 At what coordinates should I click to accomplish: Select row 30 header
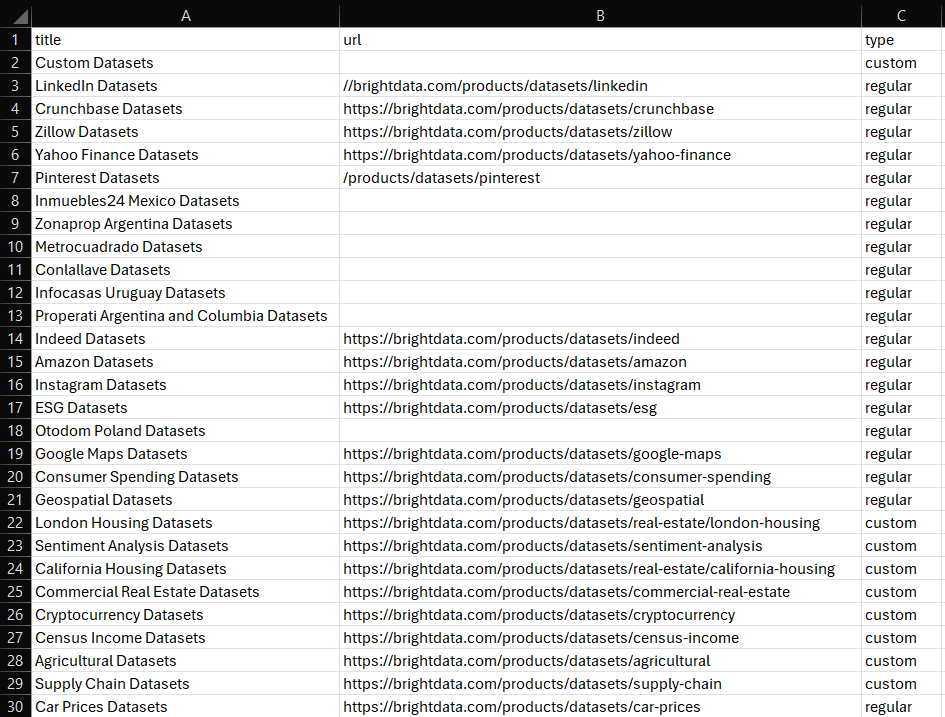coord(15,706)
